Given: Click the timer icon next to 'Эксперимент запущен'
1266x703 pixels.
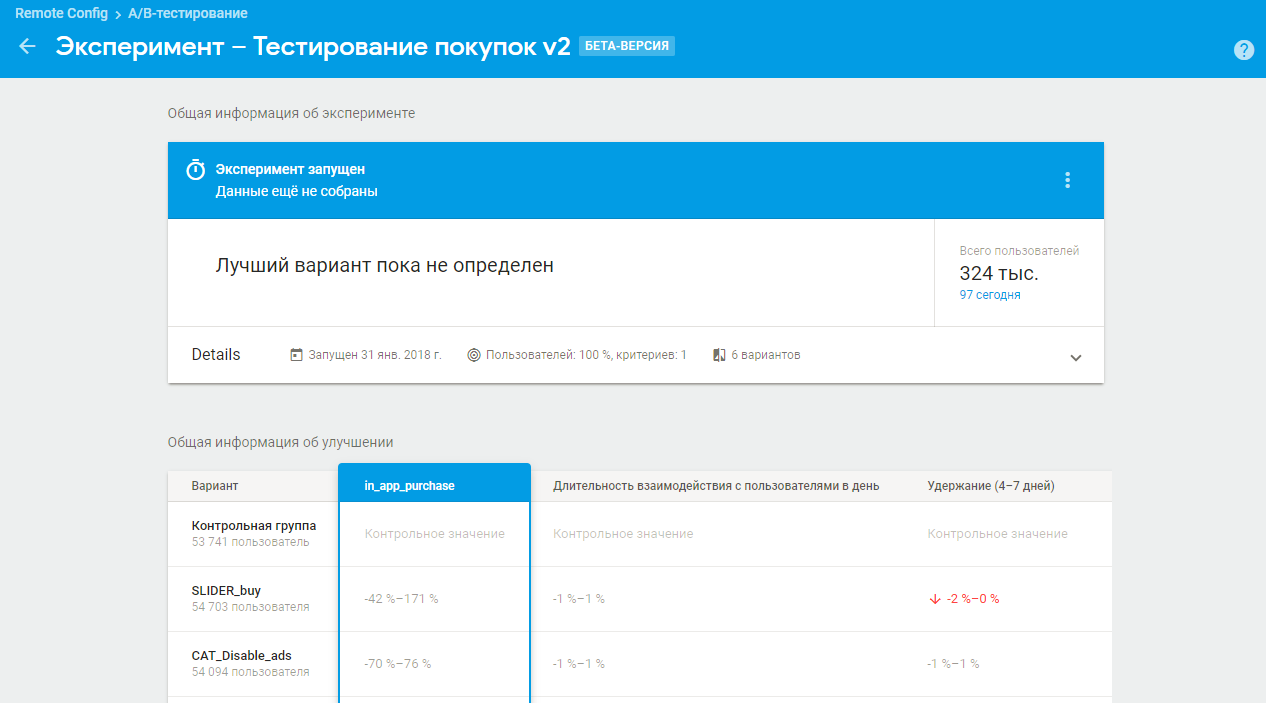Looking at the screenshot, I should pos(195,169).
